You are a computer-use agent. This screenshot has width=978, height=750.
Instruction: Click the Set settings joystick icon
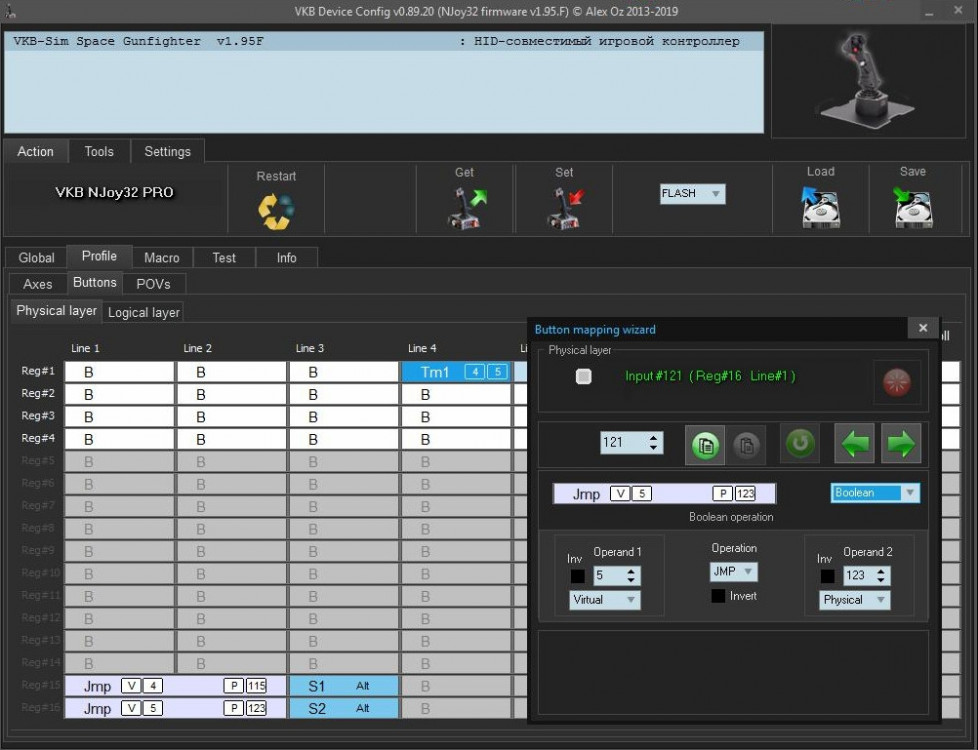tap(564, 209)
